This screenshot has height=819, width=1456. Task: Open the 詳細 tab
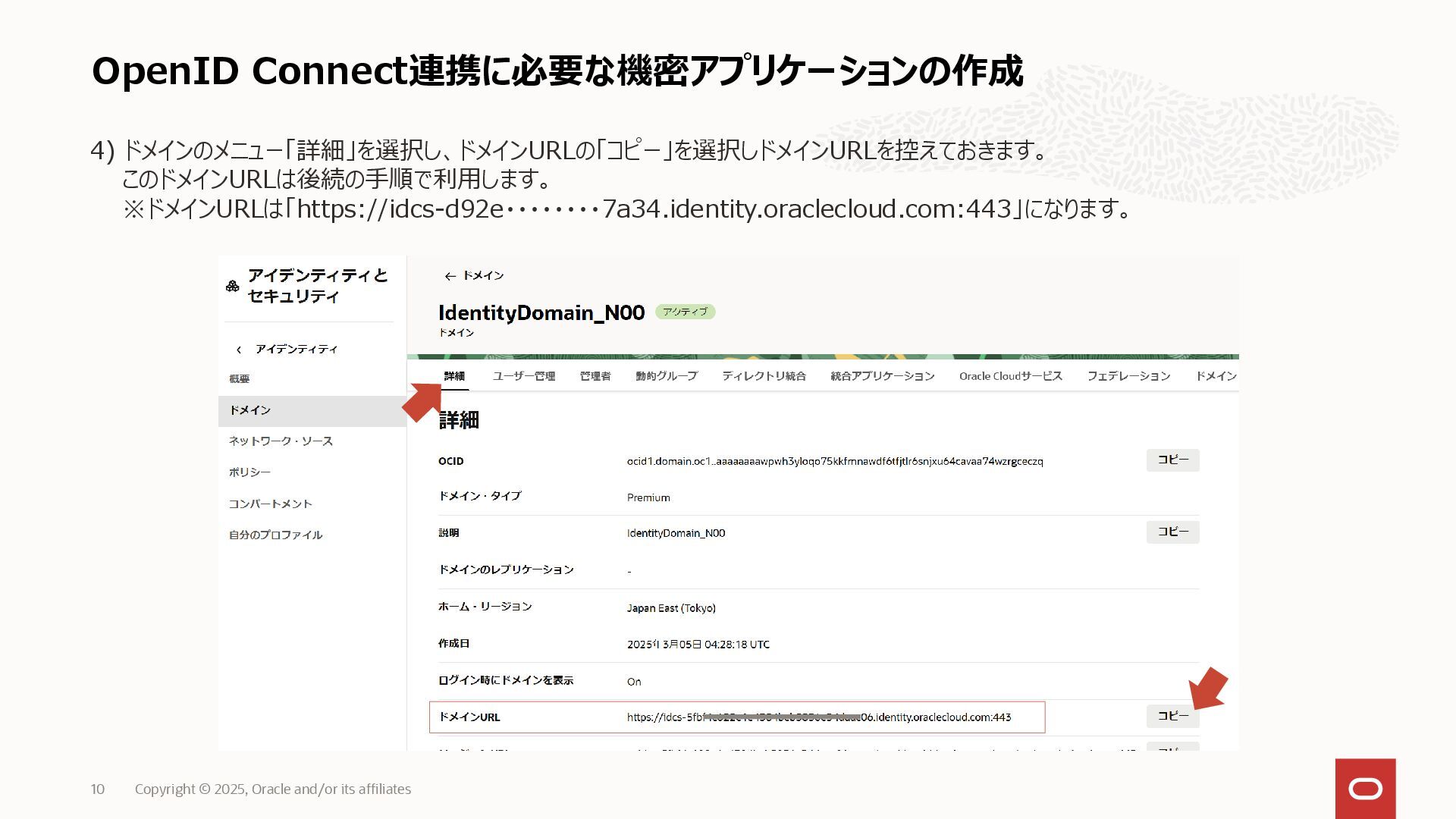pyautogui.click(x=454, y=376)
